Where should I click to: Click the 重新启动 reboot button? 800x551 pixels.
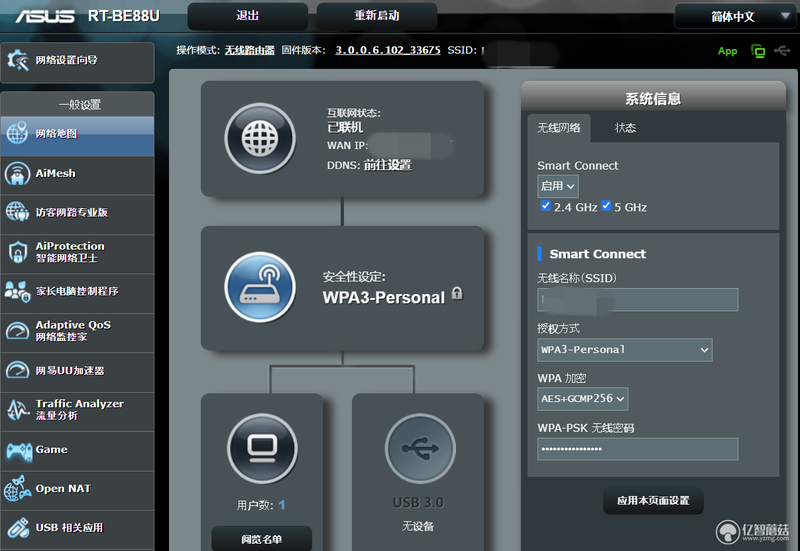377,16
